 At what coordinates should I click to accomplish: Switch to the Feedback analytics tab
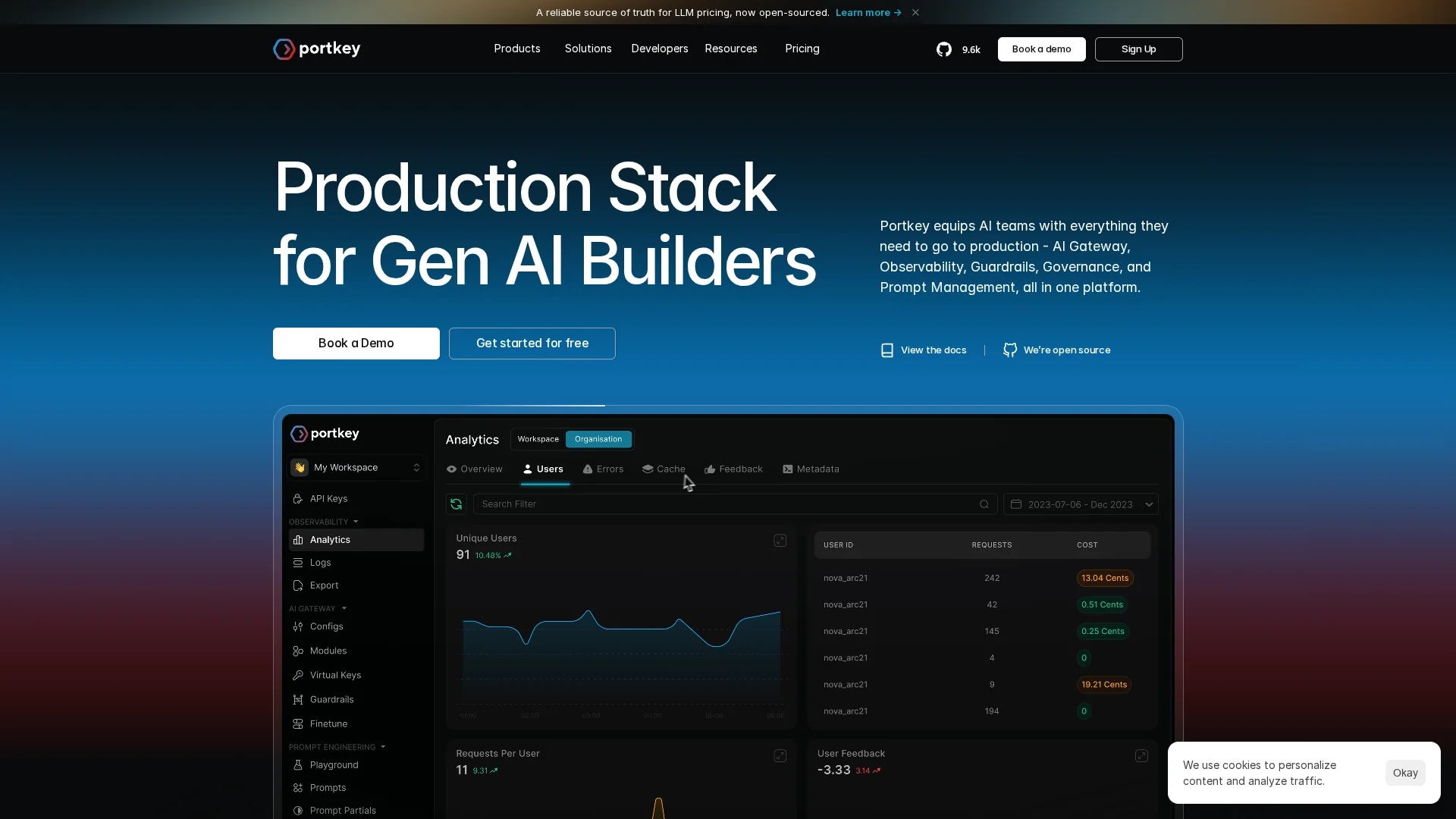(x=733, y=469)
